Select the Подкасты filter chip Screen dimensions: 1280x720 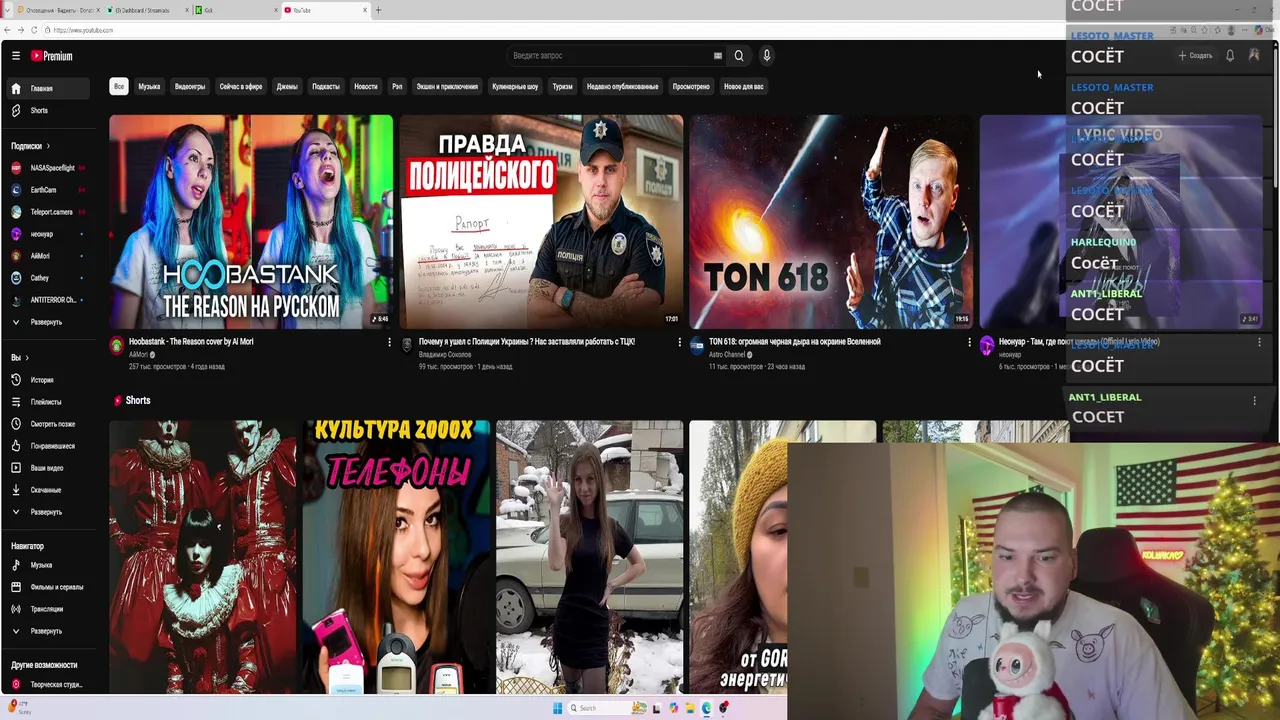point(326,87)
